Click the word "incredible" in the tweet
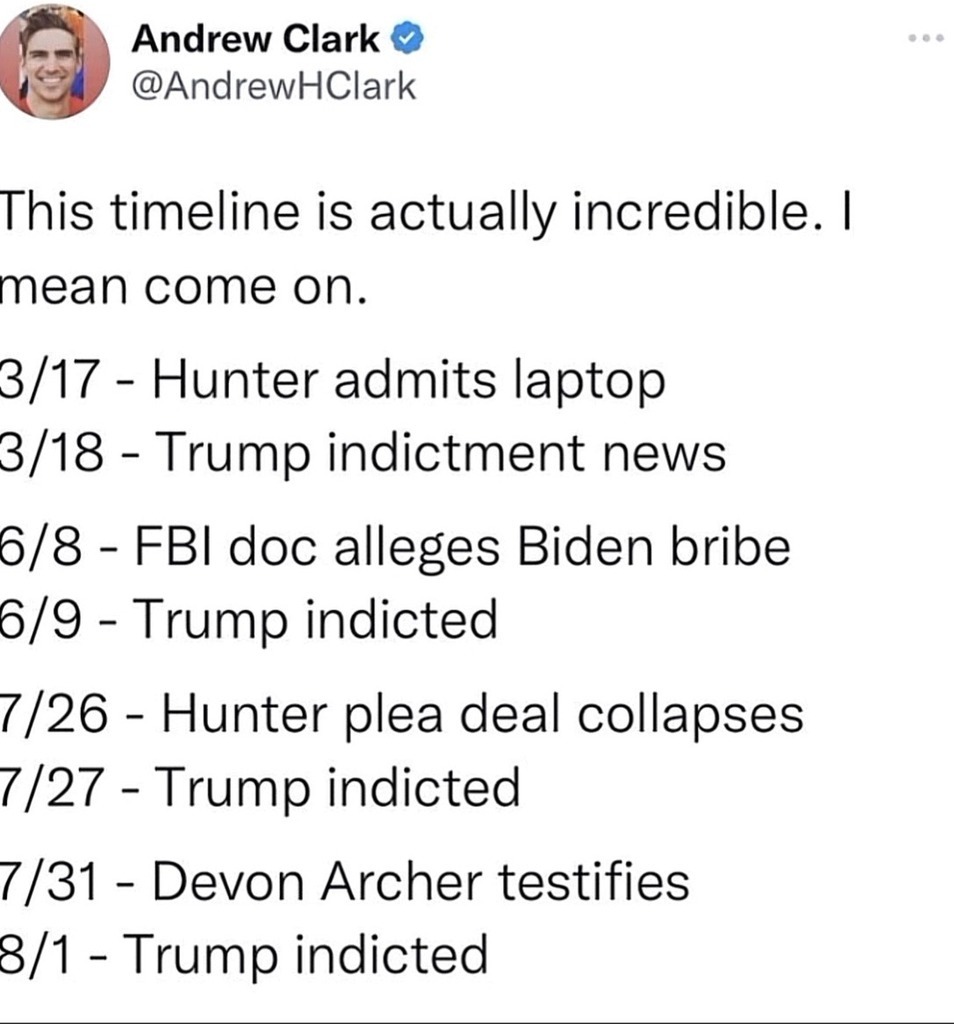Screen dimensions: 954x1024 684,217
